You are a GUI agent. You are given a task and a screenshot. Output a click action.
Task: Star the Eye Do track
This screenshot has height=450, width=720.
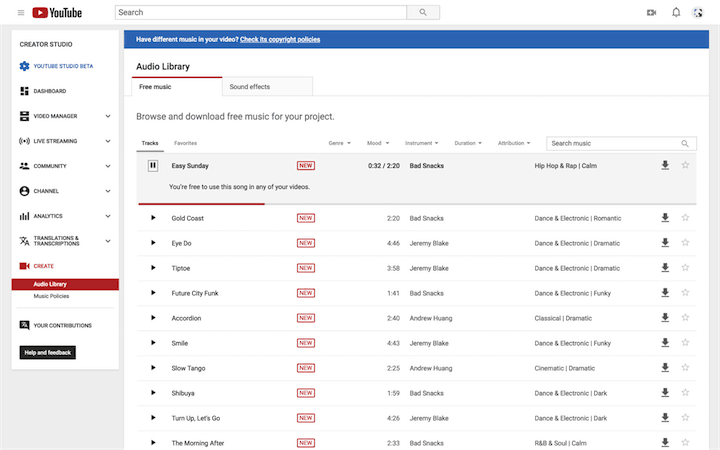[685, 242]
